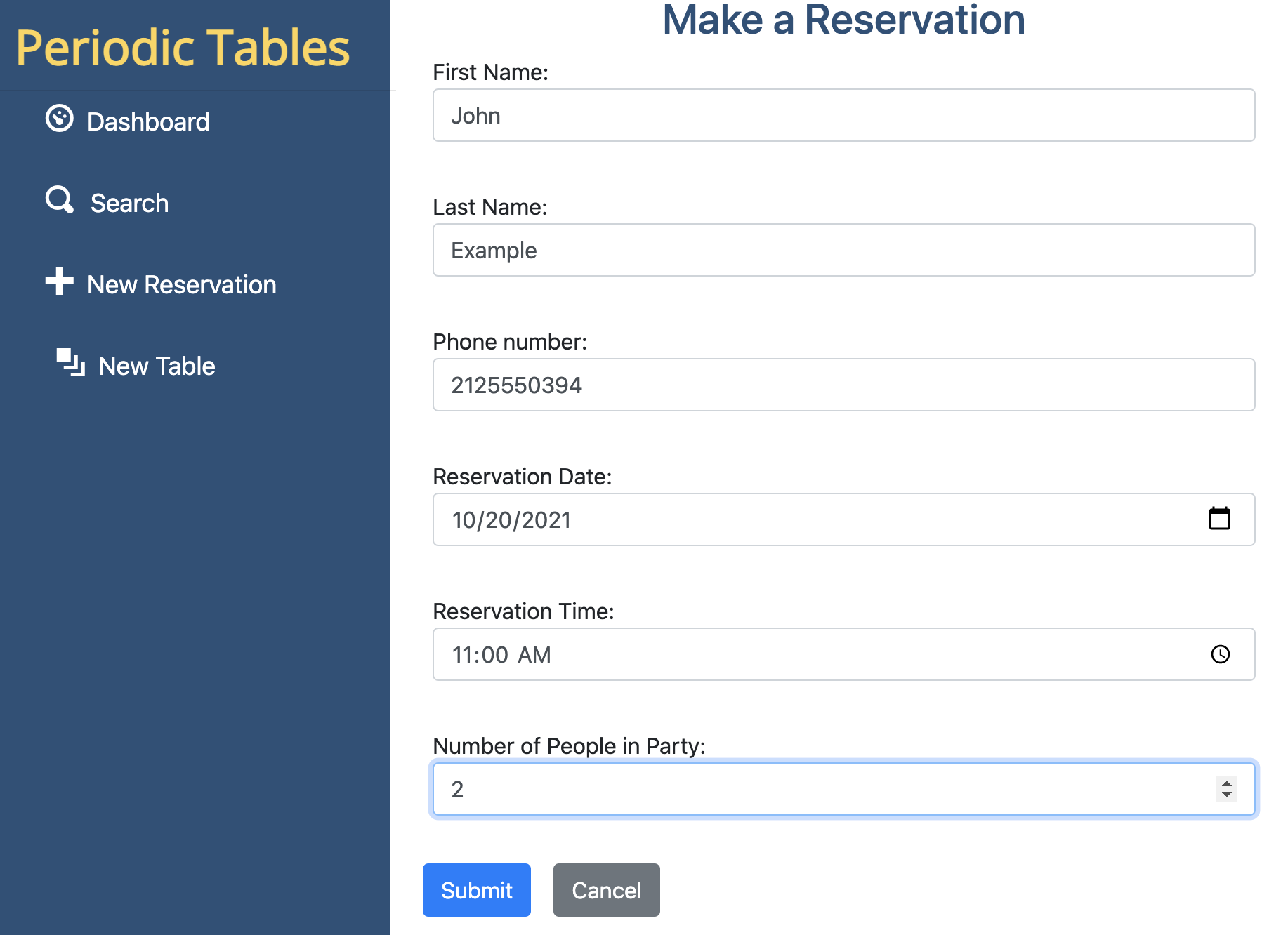Go to New Reservation in navigation
This screenshot has height=935, width=1288.
click(x=181, y=284)
